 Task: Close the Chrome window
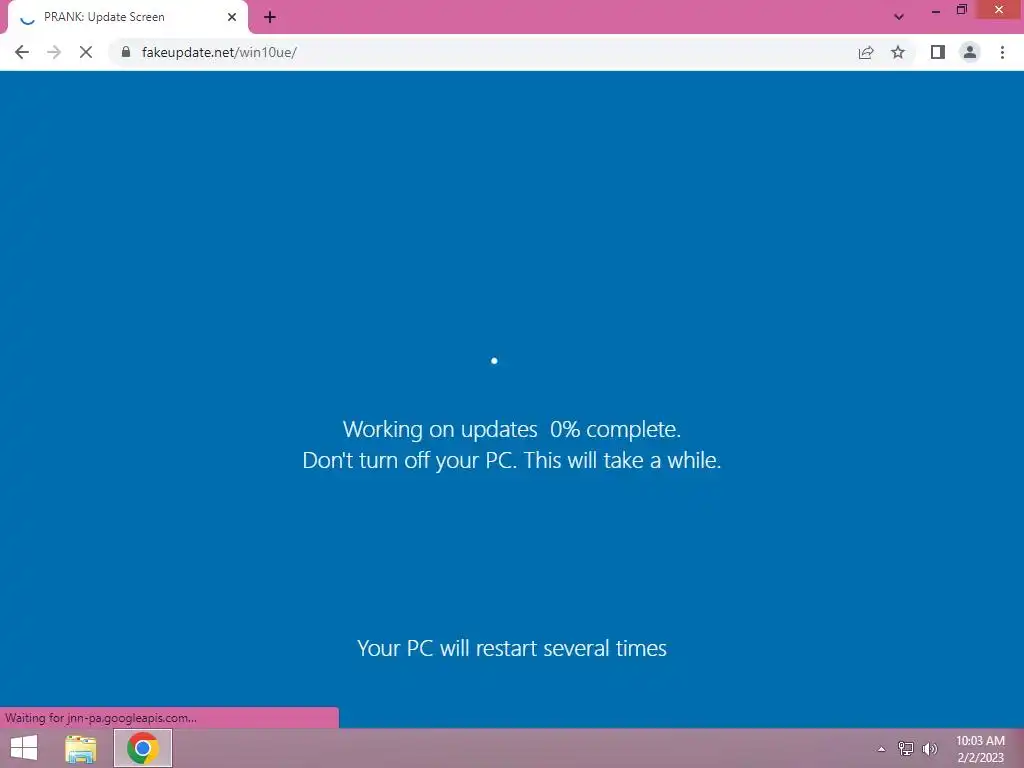pyautogui.click(x=999, y=10)
